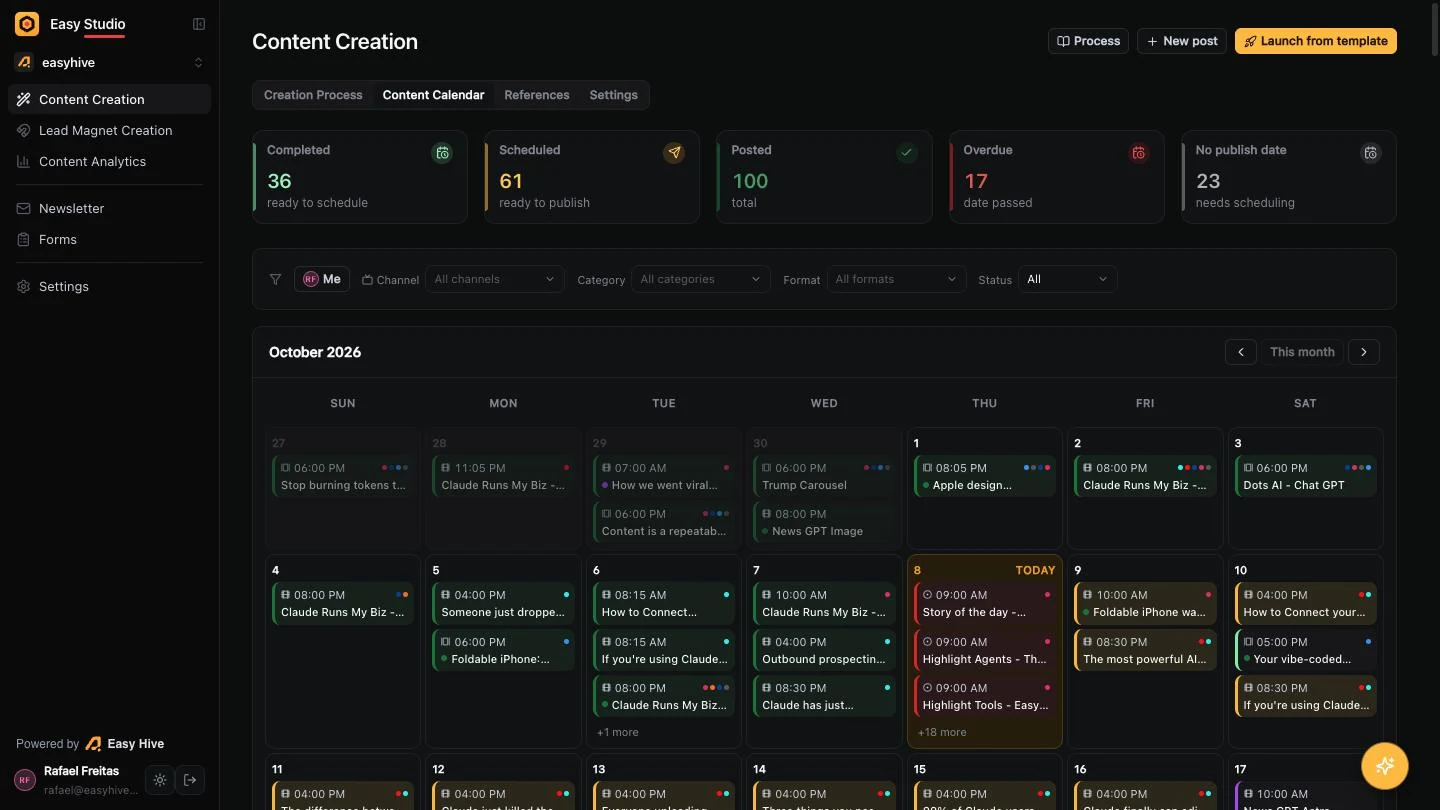Select the Content Calendar tab

coord(434,95)
